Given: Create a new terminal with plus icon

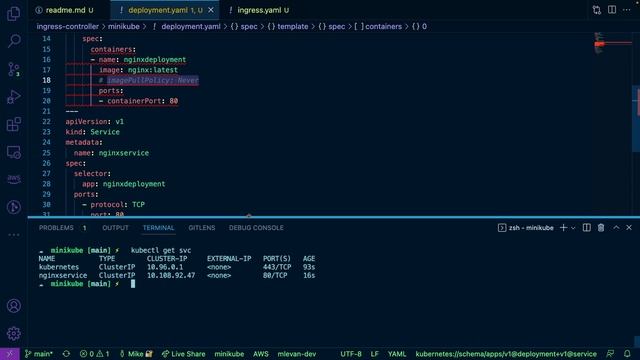Looking at the screenshot, I should (563, 228).
